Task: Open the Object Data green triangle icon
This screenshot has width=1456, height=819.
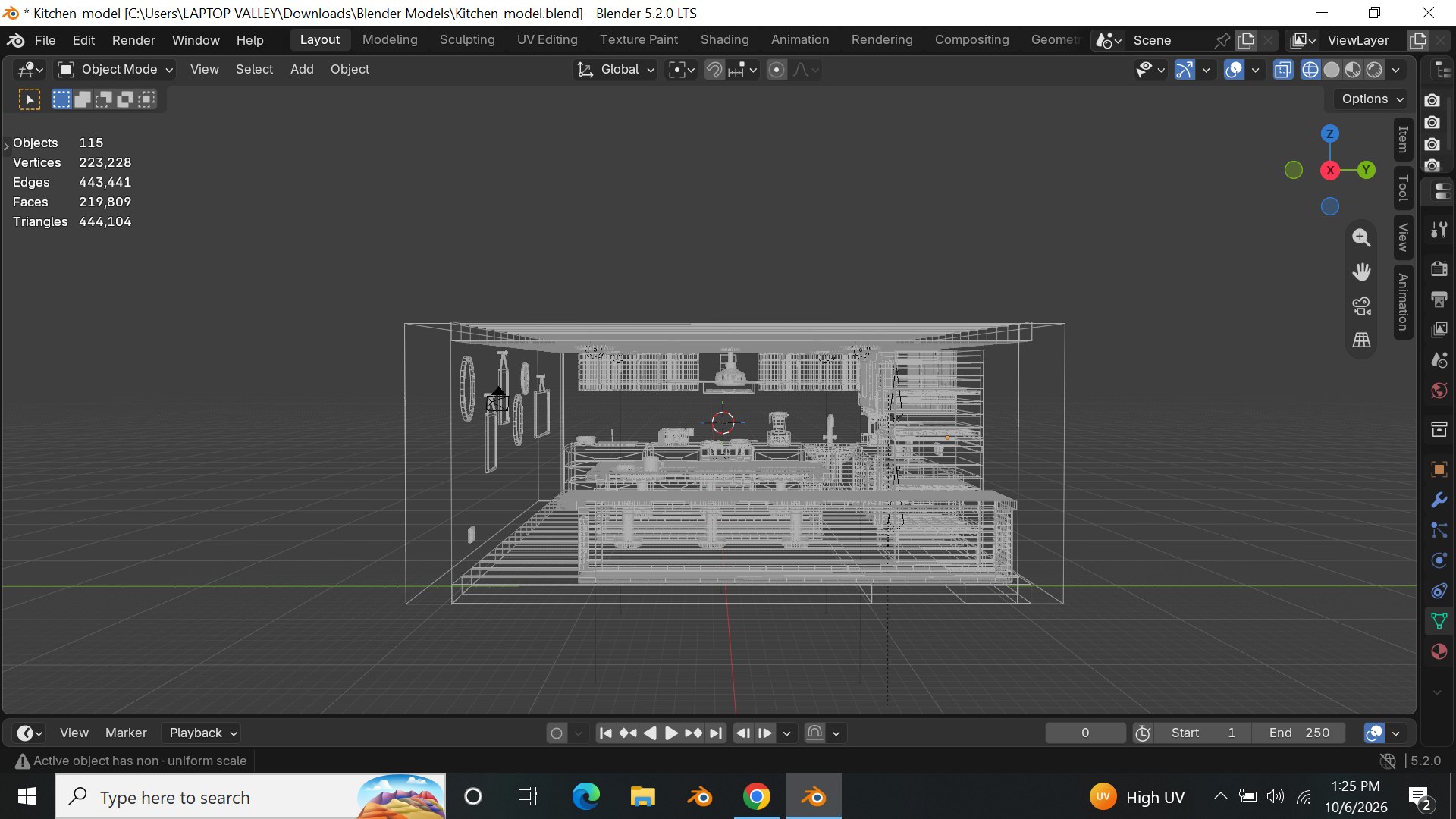Action: pos(1439,621)
